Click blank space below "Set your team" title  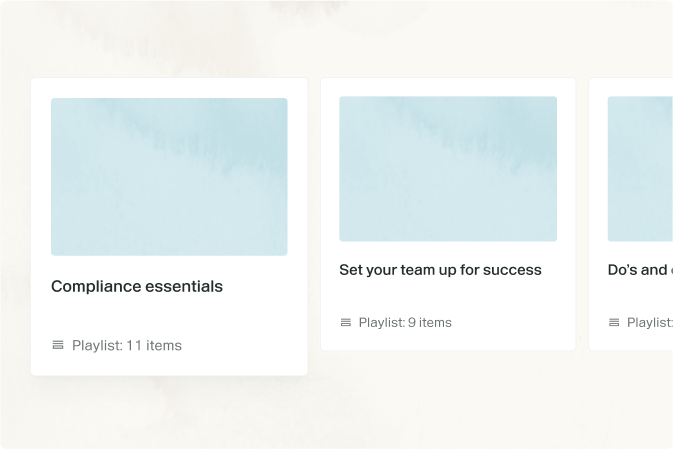pos(448,297)
